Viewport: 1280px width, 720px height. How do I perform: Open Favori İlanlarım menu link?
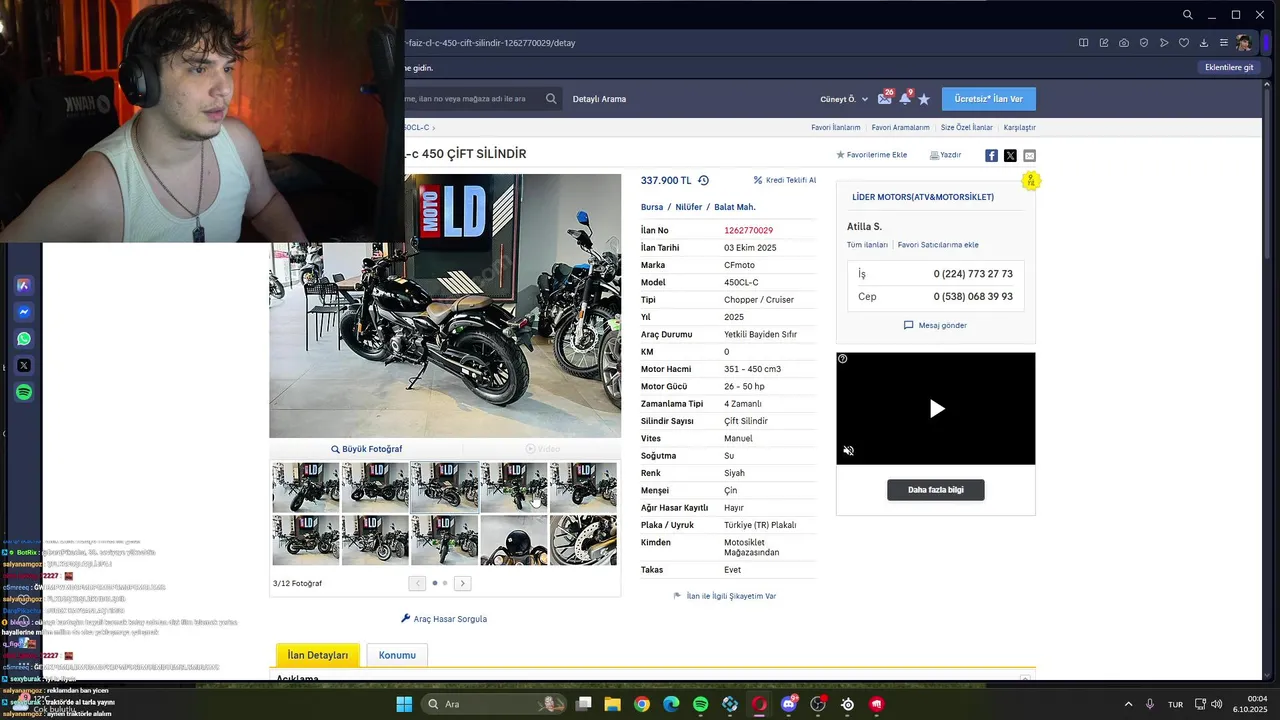click(x=836, y=128)
